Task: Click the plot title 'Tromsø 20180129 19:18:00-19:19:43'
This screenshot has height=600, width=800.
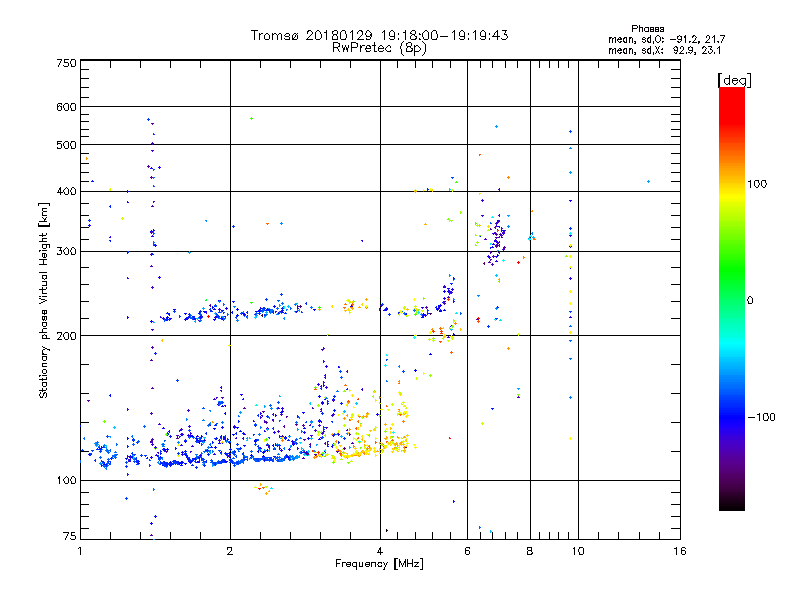Action: pos(379,35)
